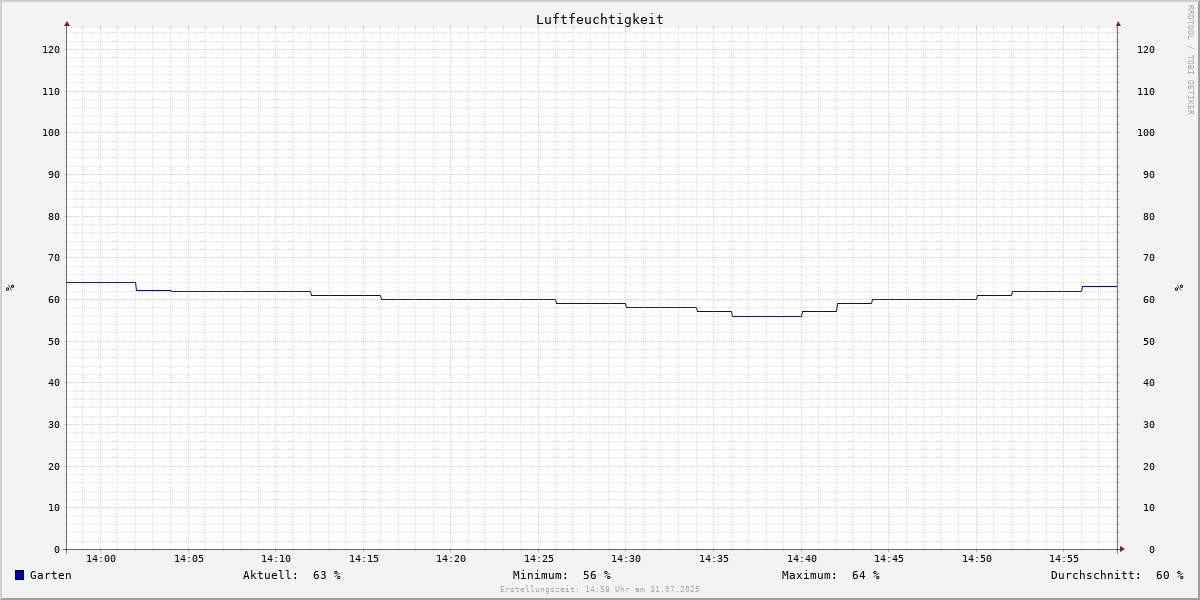This screenshot has height=600, width=1200.
Task: Click the percent unit label beside left axis
Action: (x=10, y=288)
